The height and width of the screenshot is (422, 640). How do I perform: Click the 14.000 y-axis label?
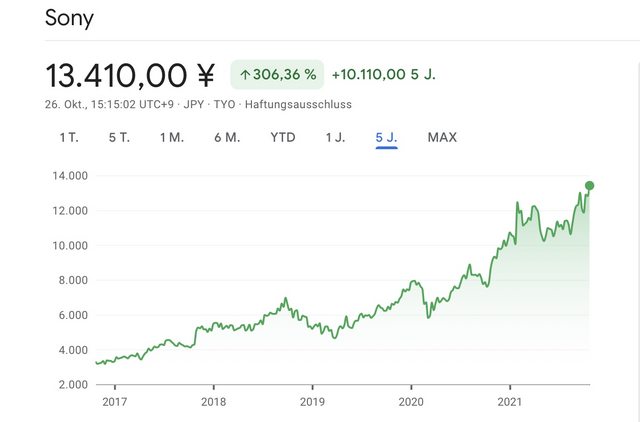70,176
